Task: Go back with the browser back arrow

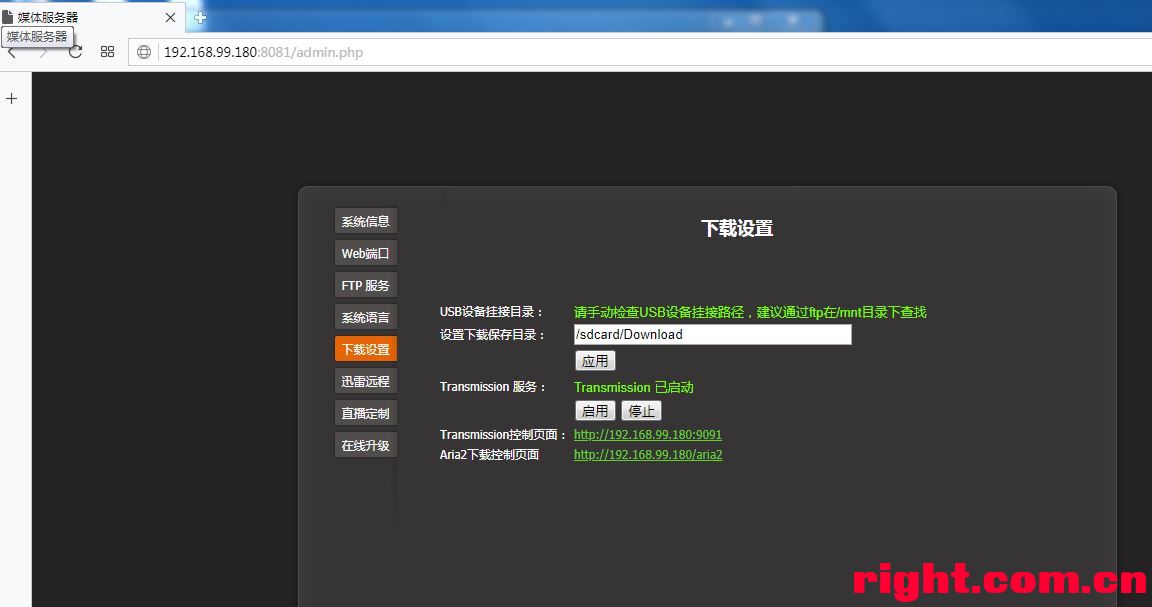Action: (12, 52)
